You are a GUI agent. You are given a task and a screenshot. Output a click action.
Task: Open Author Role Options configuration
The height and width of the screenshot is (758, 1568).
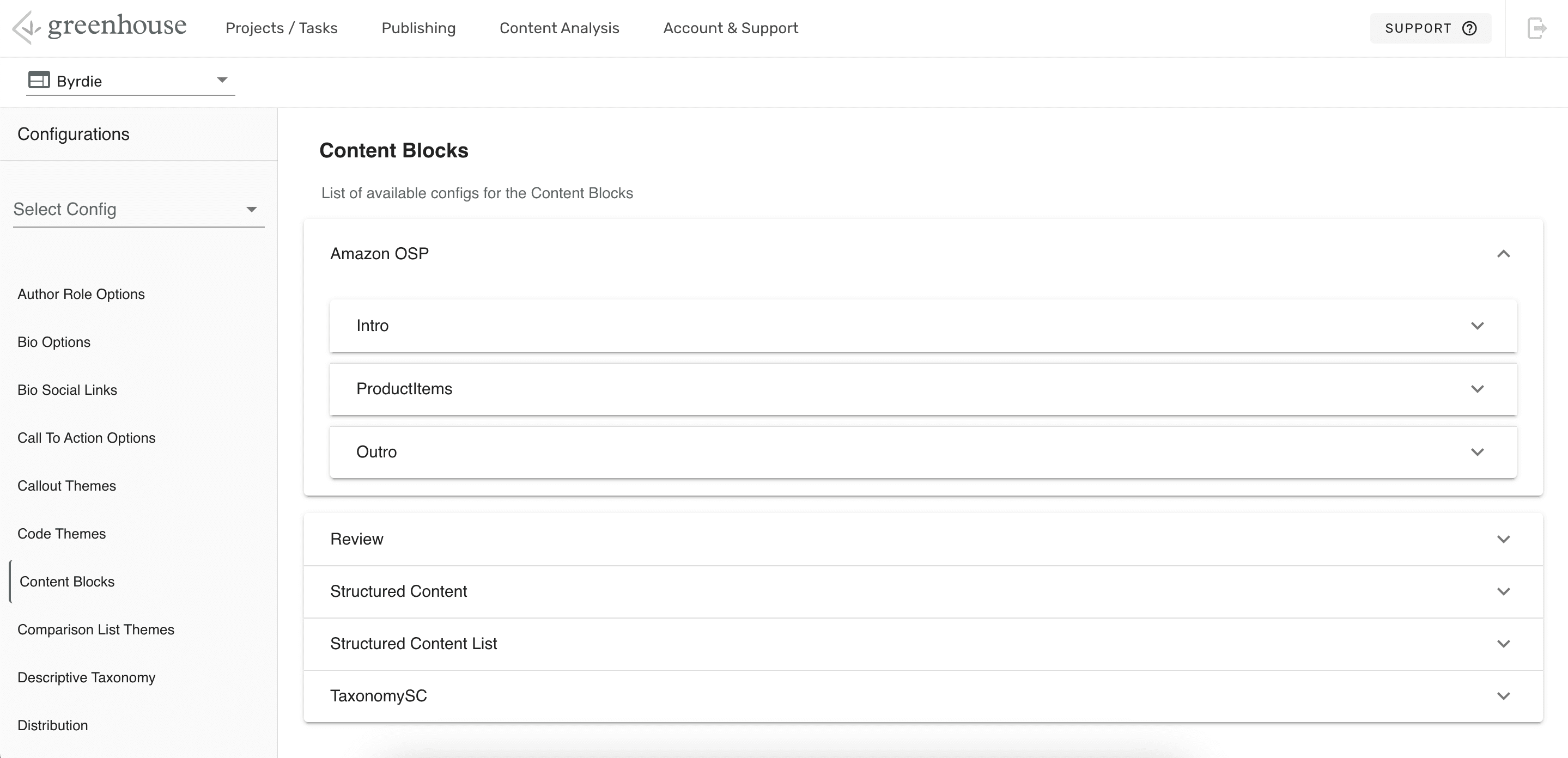81,295
